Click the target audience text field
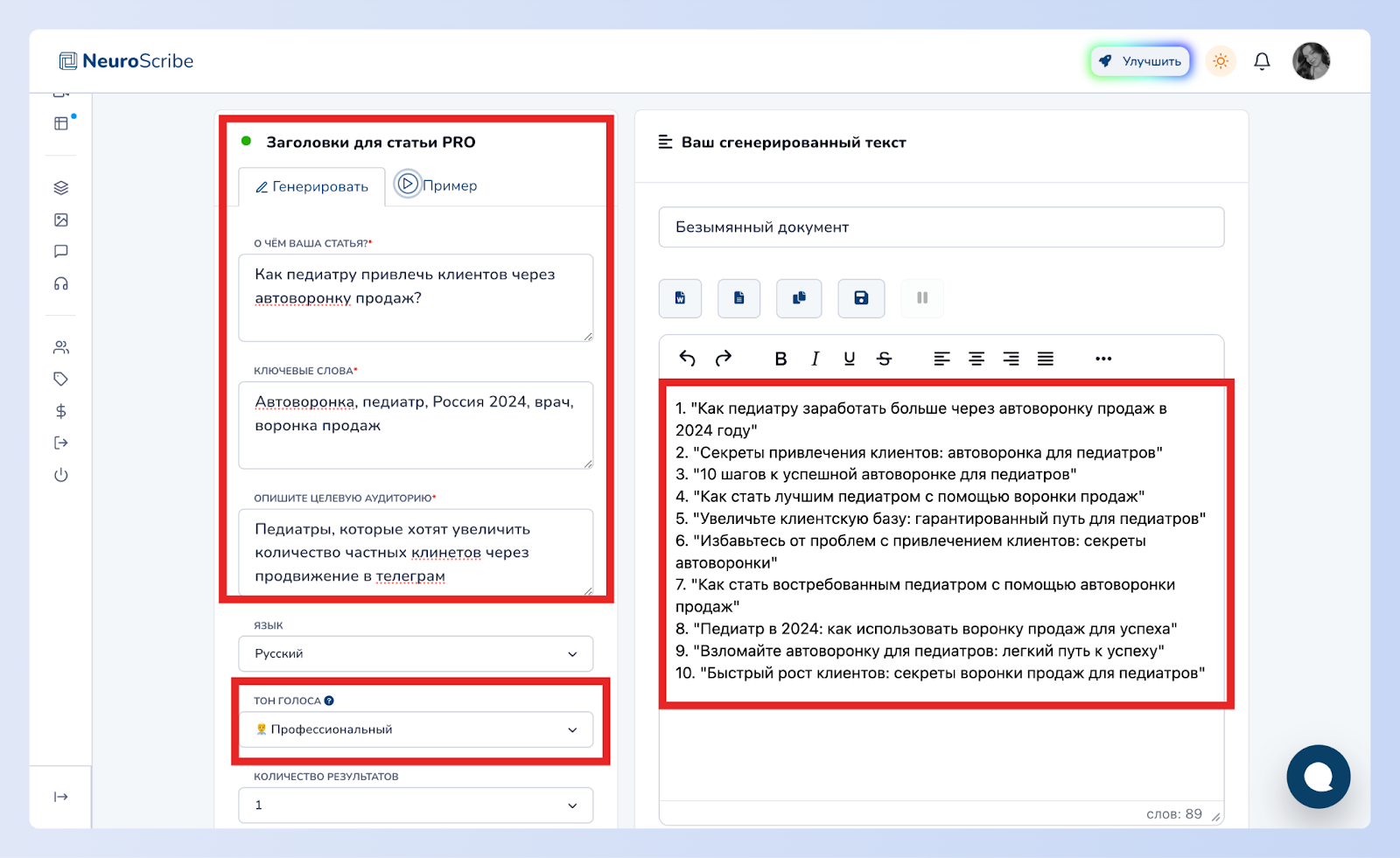 click(416, 552)
